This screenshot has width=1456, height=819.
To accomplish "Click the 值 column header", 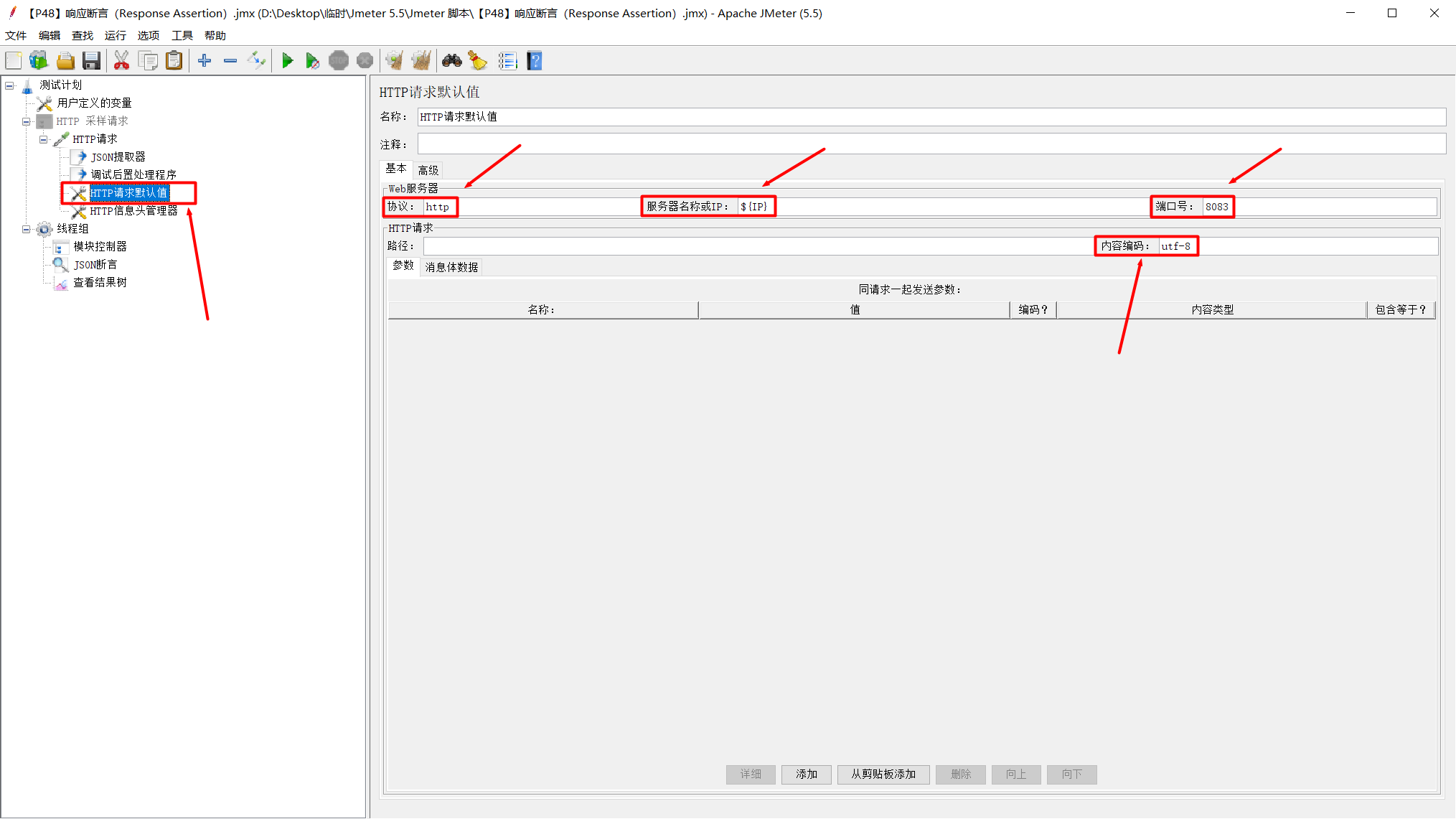I will point(855,310).
